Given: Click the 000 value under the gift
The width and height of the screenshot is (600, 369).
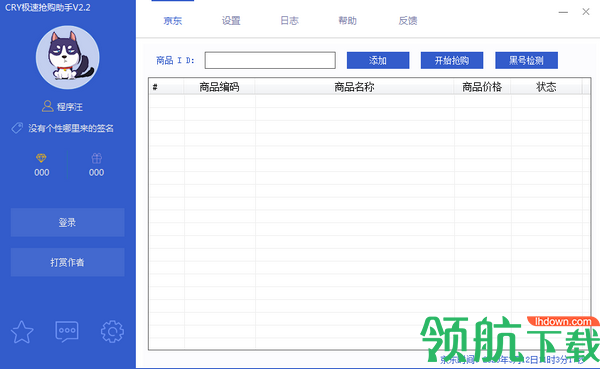Looking at the screenshot, I should 96,173.
